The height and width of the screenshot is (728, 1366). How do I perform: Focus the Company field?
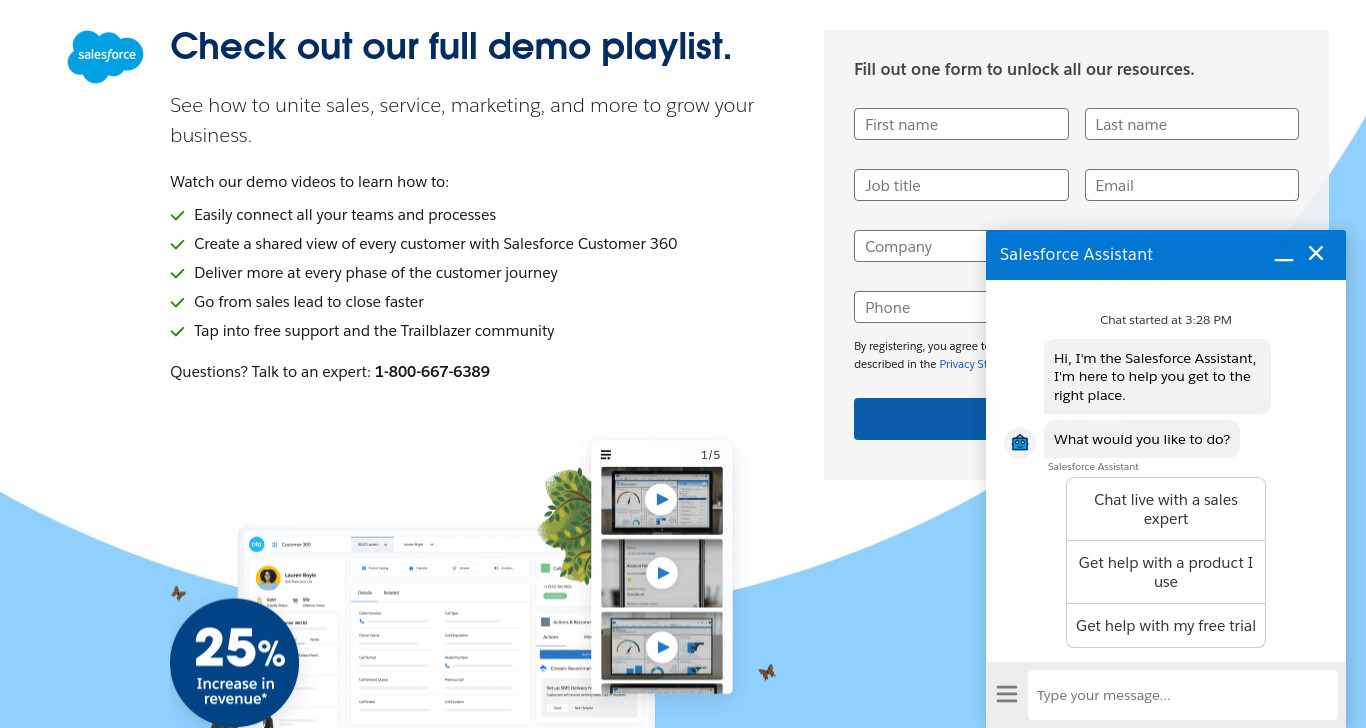920,246
